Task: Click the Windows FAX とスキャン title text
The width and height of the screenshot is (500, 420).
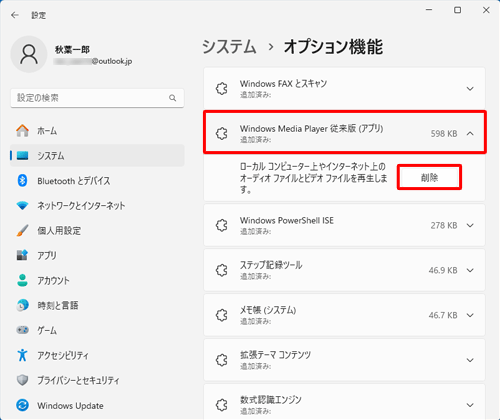Action: tap(283, 84)
